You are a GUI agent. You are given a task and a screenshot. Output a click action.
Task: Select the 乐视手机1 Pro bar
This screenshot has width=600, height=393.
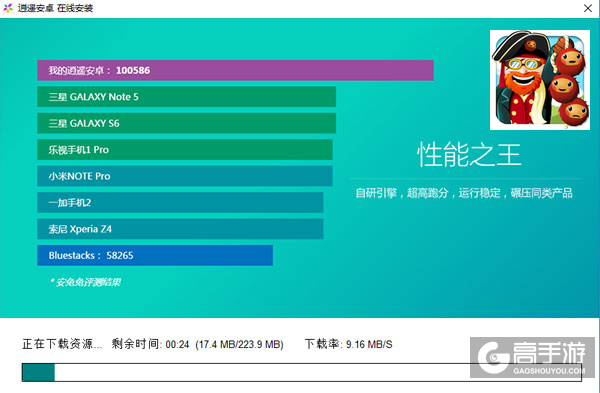click(185, 150)
